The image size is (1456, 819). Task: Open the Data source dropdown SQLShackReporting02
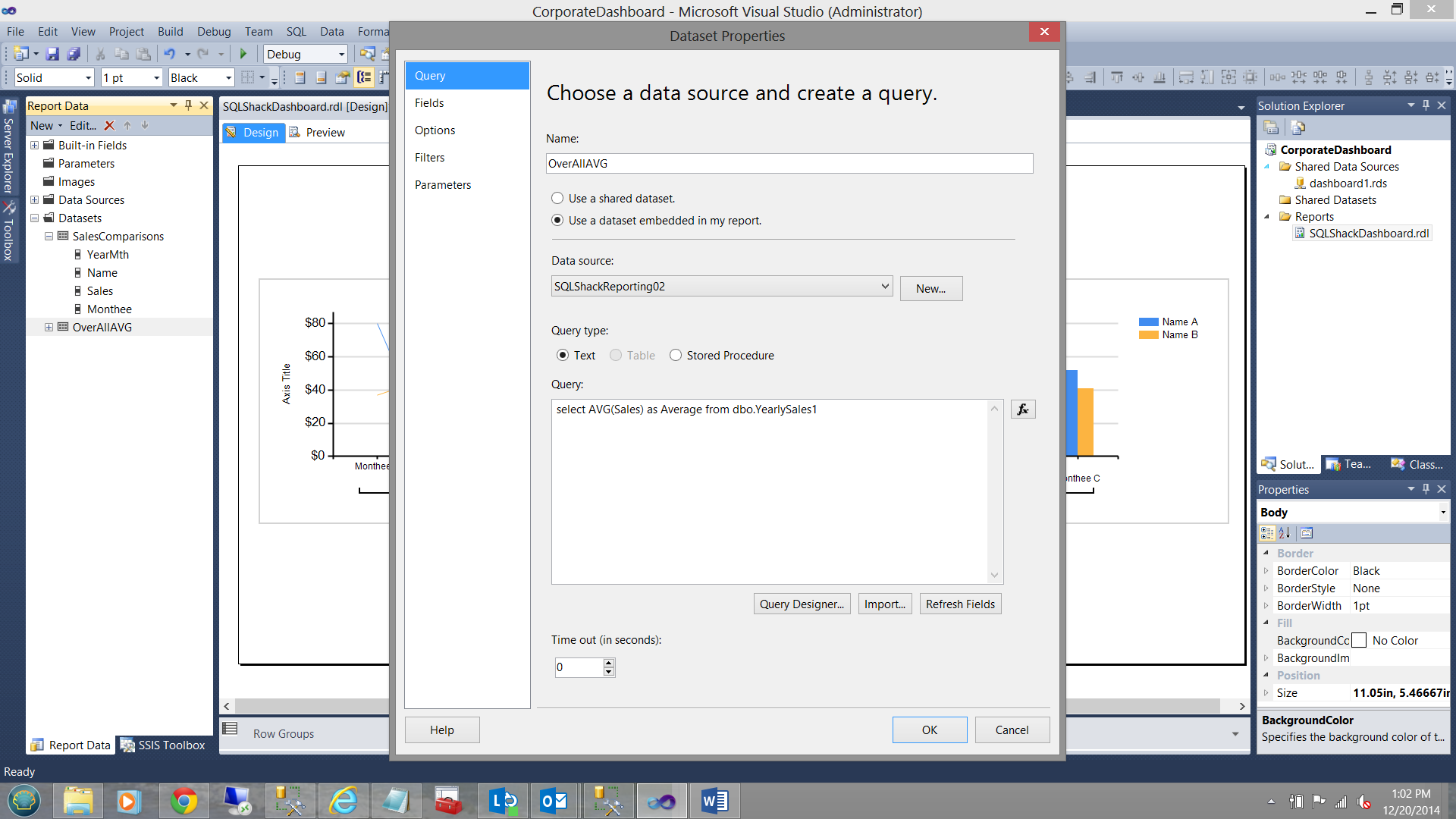coord(721,286)
